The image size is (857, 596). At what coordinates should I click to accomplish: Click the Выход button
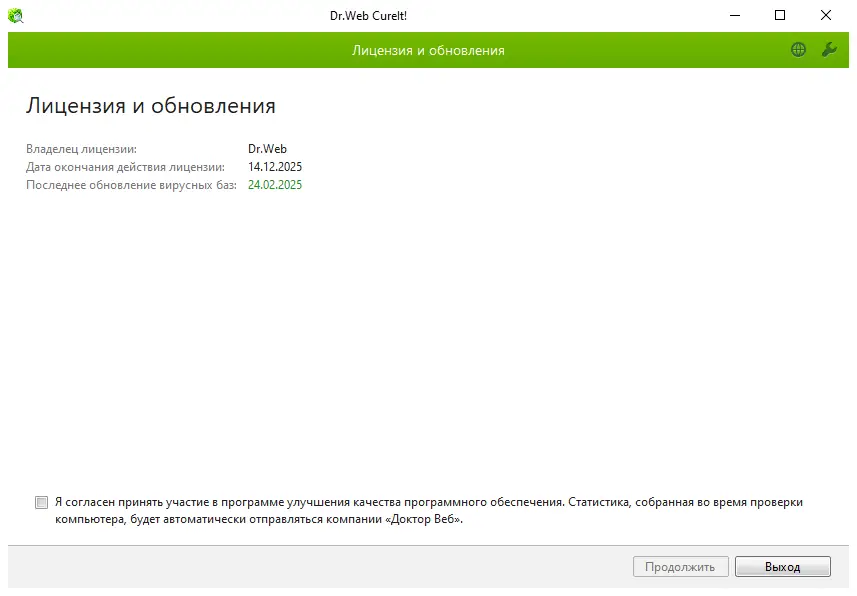coord(783,566)
